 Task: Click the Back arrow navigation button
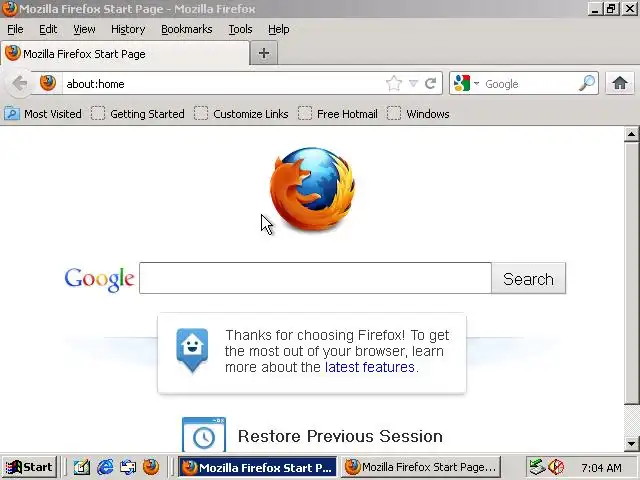[19, 84]
